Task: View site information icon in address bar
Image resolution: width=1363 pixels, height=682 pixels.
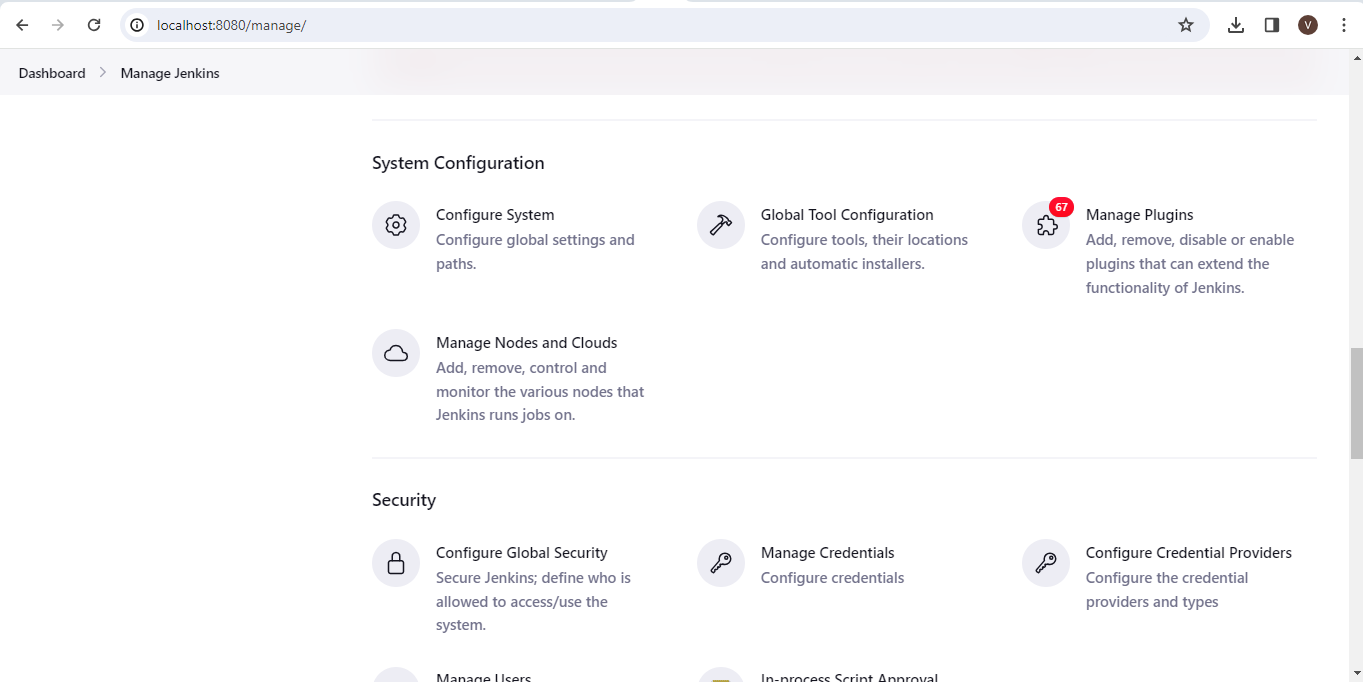Action: point(138,25)
